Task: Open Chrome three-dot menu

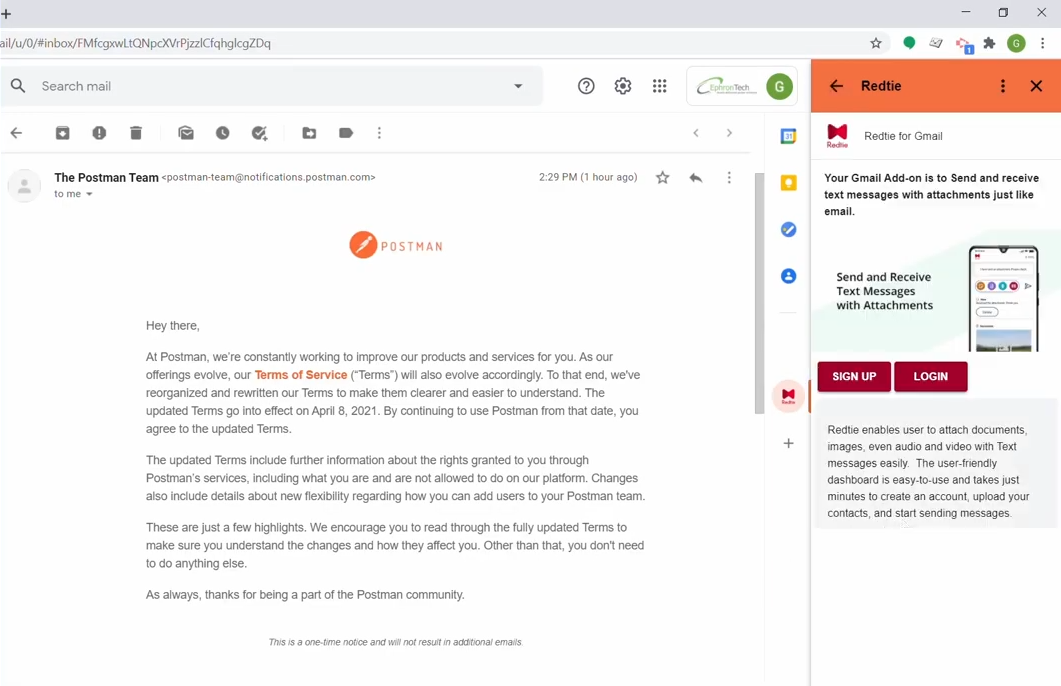Action: 1042,43
